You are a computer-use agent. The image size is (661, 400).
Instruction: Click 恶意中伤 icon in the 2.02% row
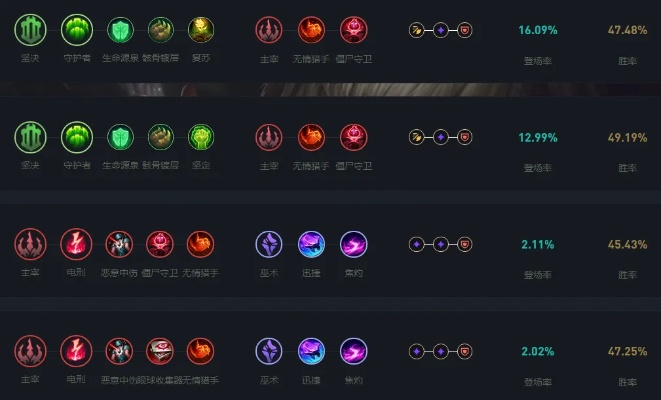pyautogui.click(x=120, y=351)
